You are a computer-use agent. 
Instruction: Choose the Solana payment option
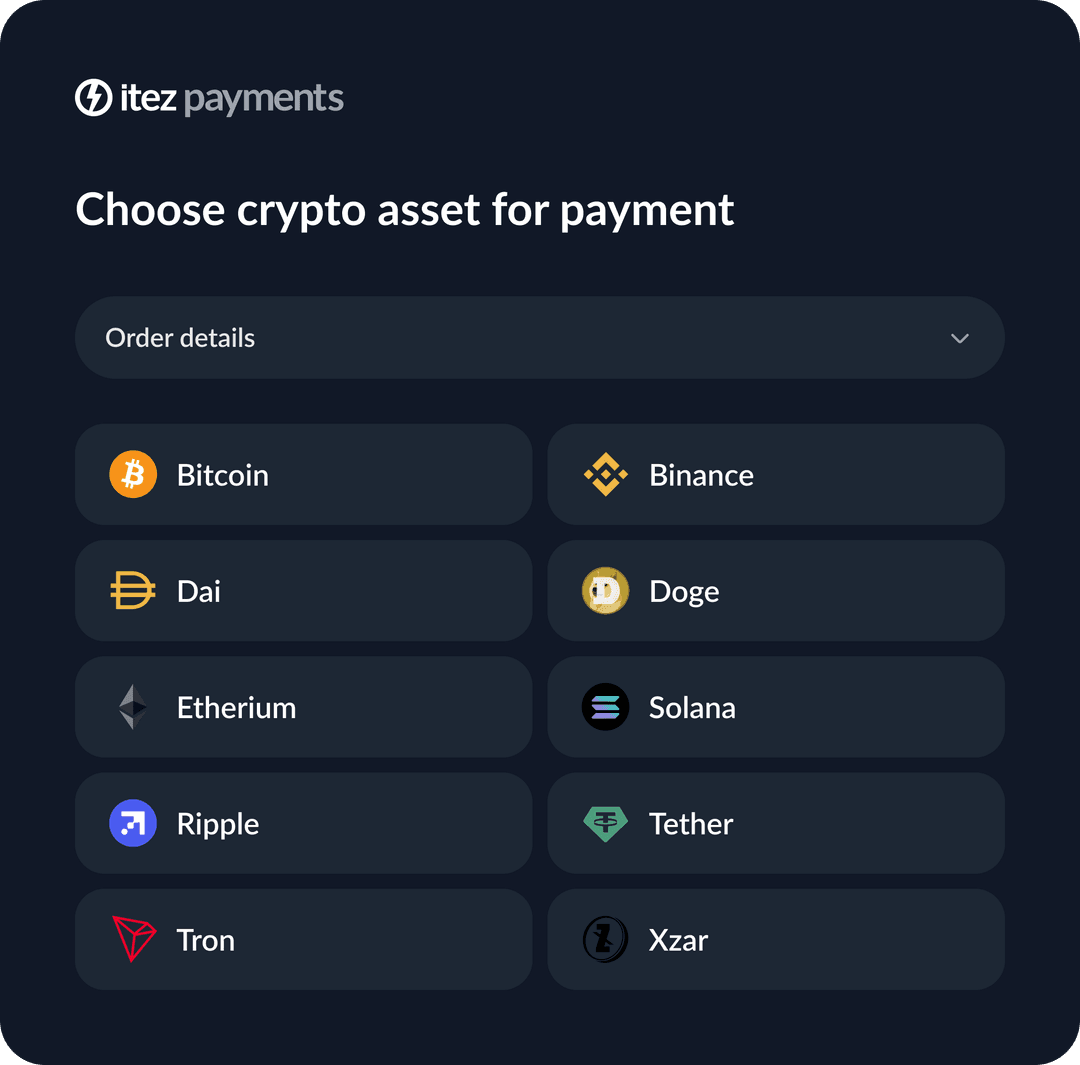(x=776, y=707)
